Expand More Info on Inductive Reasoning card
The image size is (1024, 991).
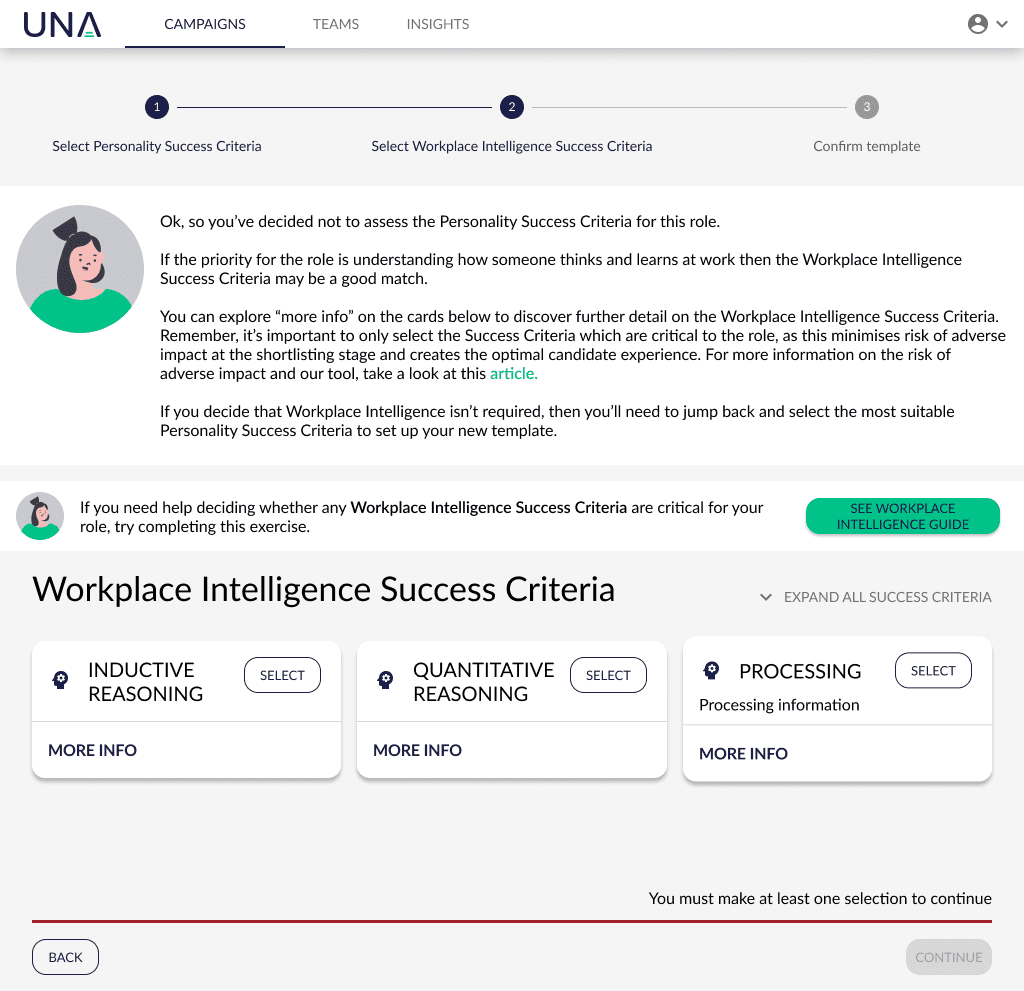(93, 750)
